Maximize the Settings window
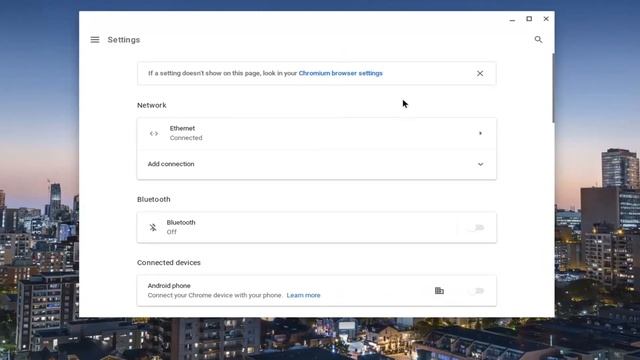640x360 pixels. coord(529,19)
